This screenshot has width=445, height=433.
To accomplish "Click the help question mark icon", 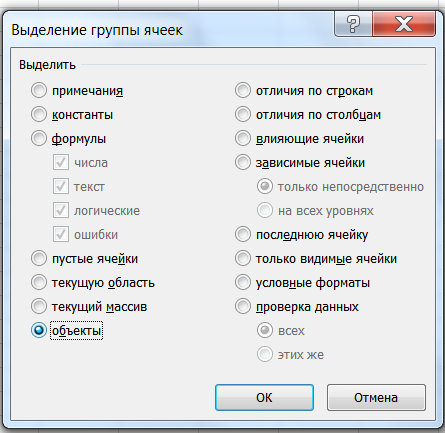I will 353,24.
